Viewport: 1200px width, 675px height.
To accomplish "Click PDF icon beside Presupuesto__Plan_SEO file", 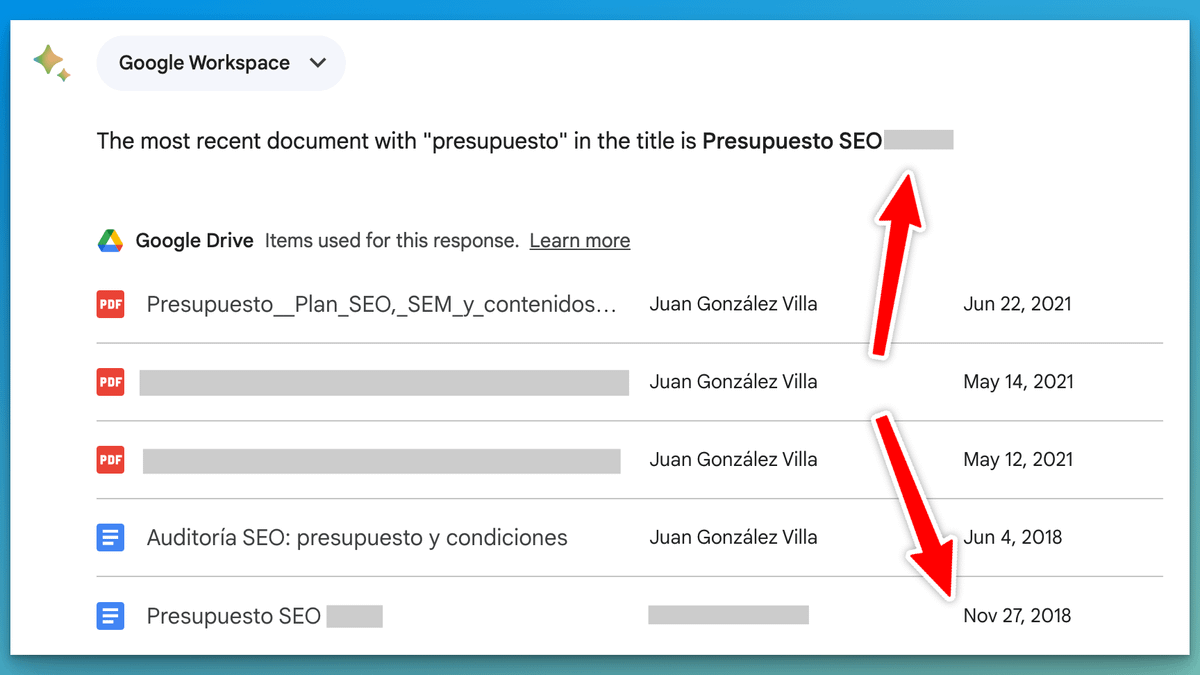I will (x=110, y=304).
